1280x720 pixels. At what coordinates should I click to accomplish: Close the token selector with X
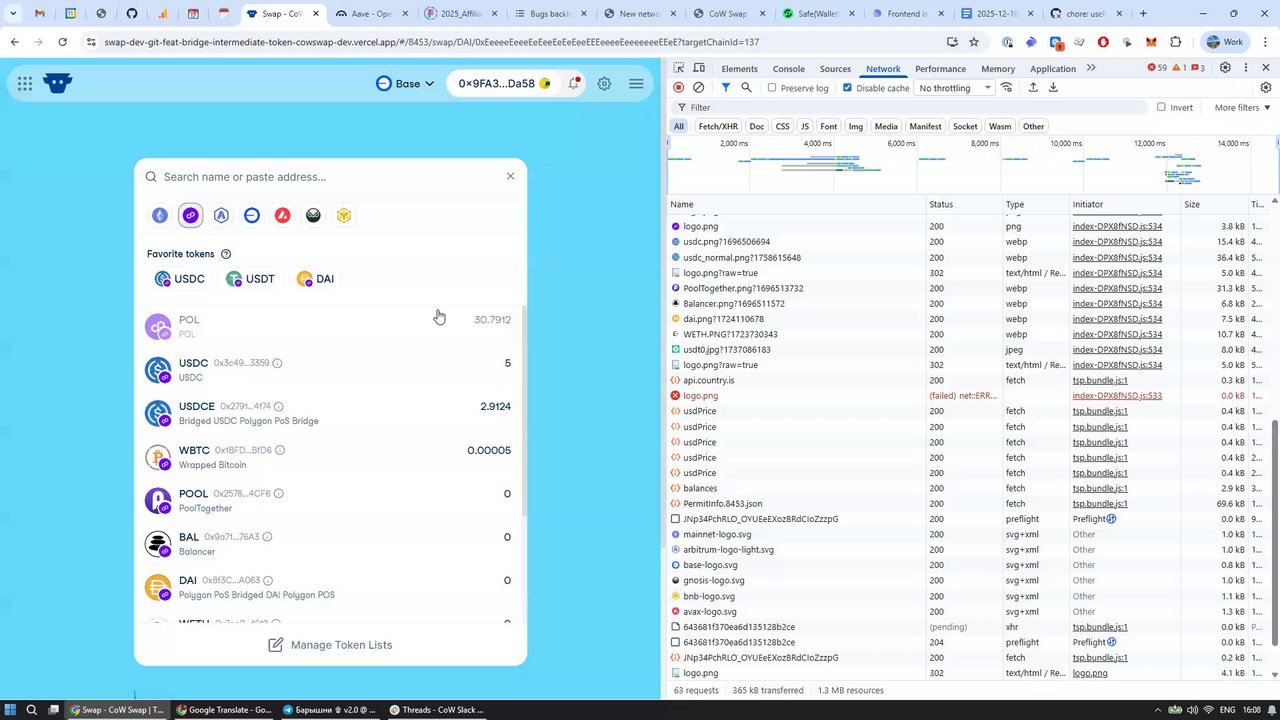(x=510, y=176)
